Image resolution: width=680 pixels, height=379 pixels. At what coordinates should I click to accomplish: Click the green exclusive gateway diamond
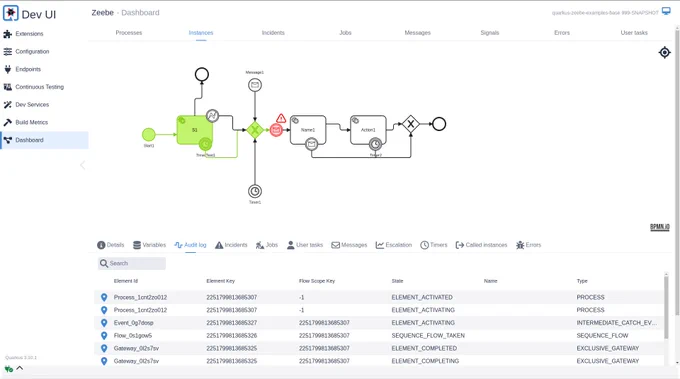(255, 130)
